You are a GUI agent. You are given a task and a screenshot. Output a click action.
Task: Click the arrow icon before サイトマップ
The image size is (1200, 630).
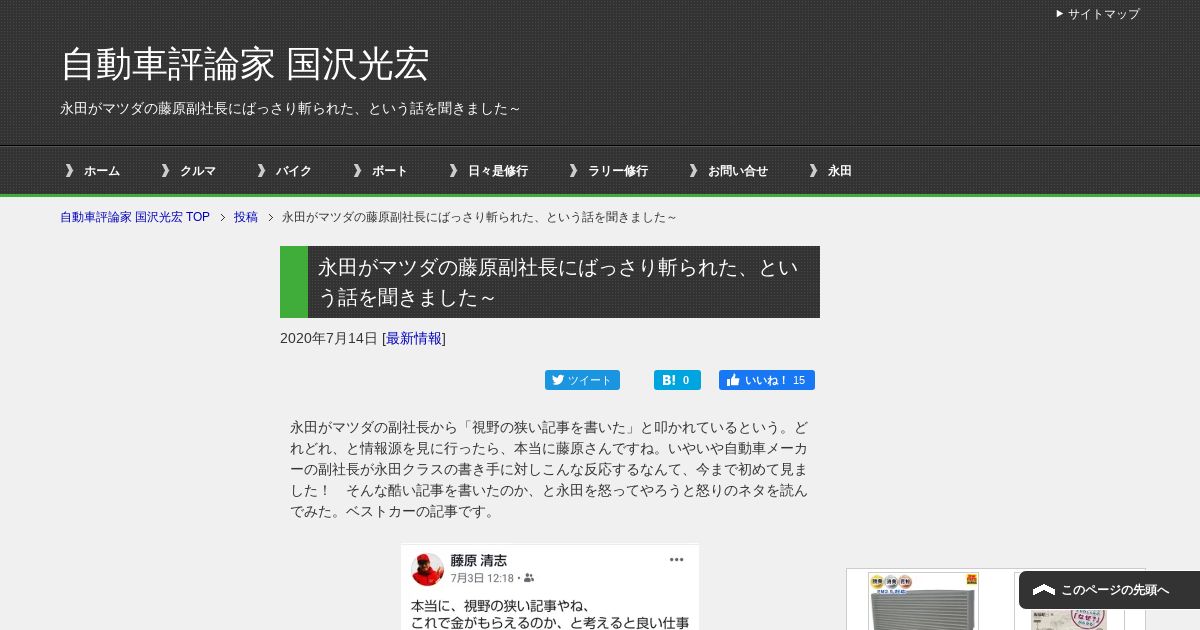(1060, 14)
